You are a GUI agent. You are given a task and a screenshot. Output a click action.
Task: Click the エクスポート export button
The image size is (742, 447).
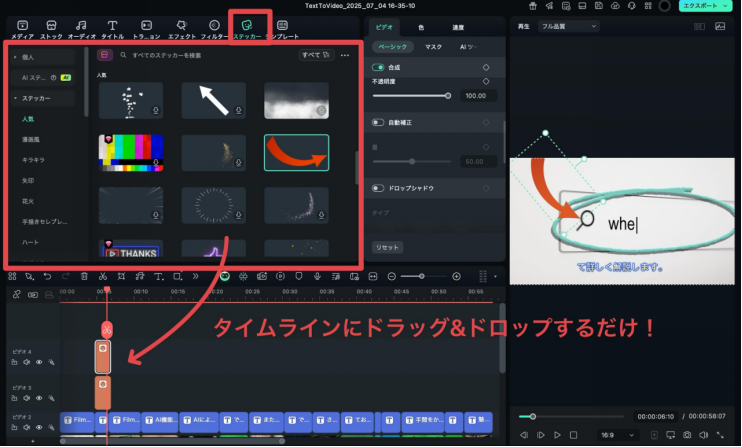[x=700, y=6]
